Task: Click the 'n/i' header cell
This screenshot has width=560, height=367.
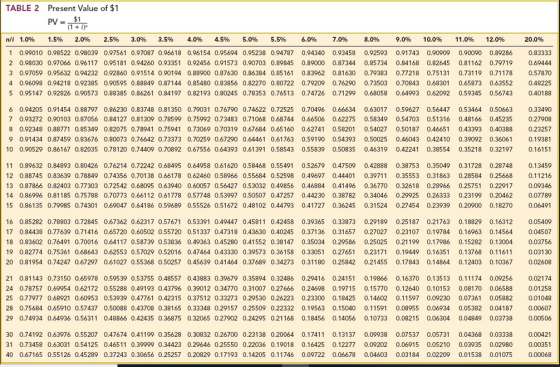Action: (10, 39)
